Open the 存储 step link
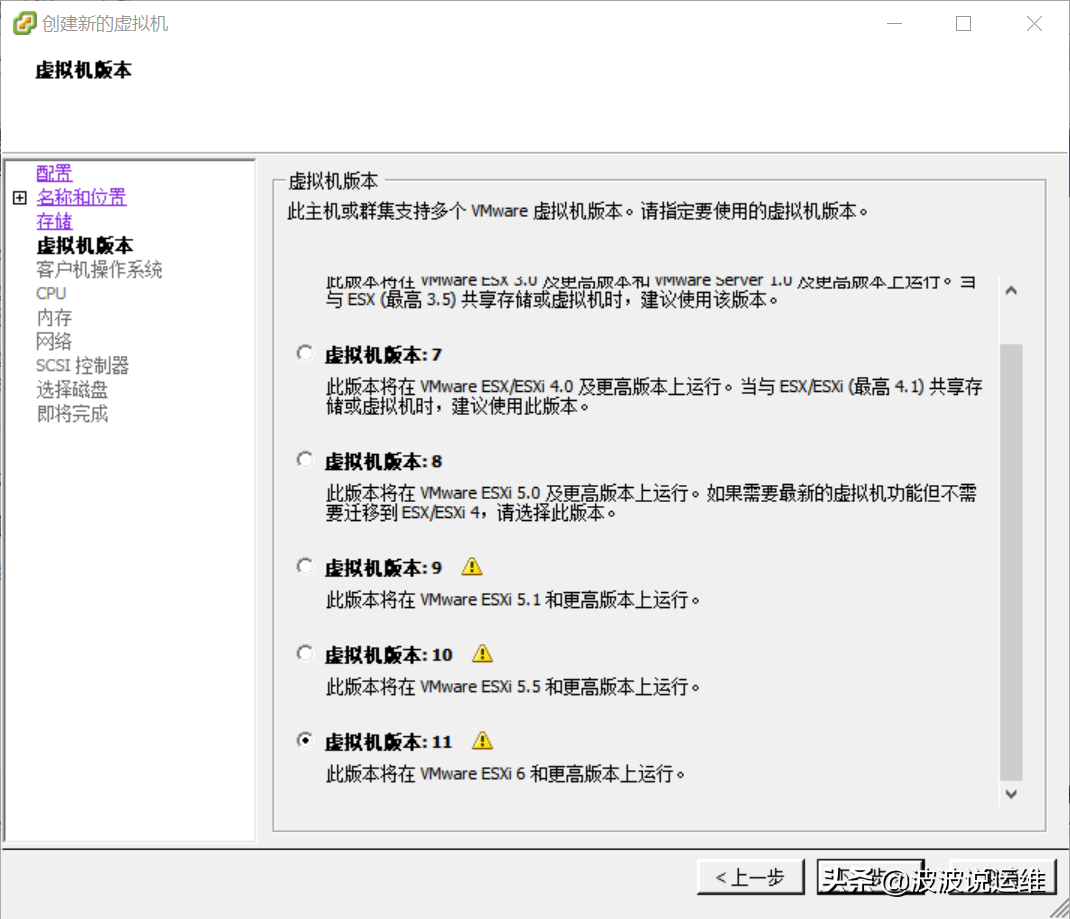Image resolution: width=1070 pixels, height=919 pixels. [x=54, y=221]
